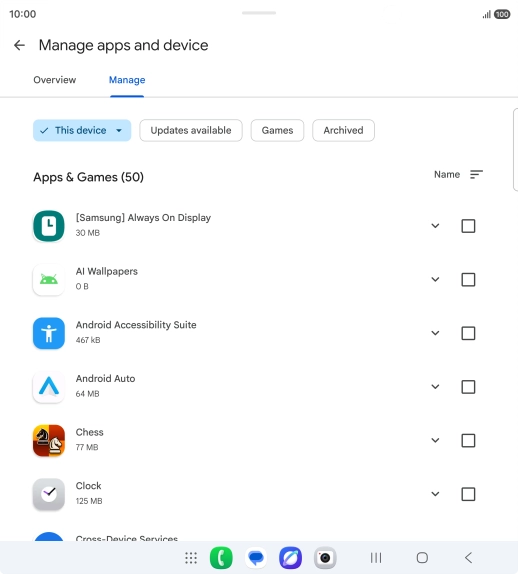
Task: Tap the Clock app icon
Action: pyautogui.click(x=49, y=494)
